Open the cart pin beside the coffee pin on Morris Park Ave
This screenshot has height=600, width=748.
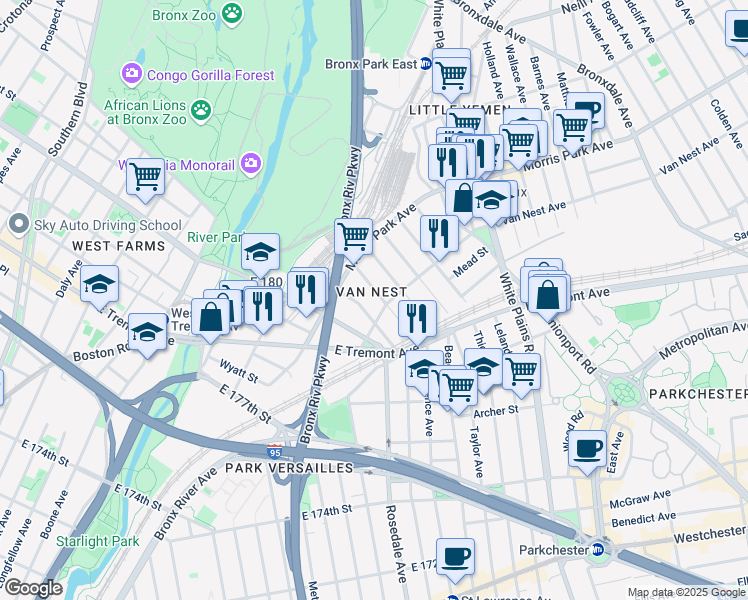pyautogui.click(x=573, y=131)
